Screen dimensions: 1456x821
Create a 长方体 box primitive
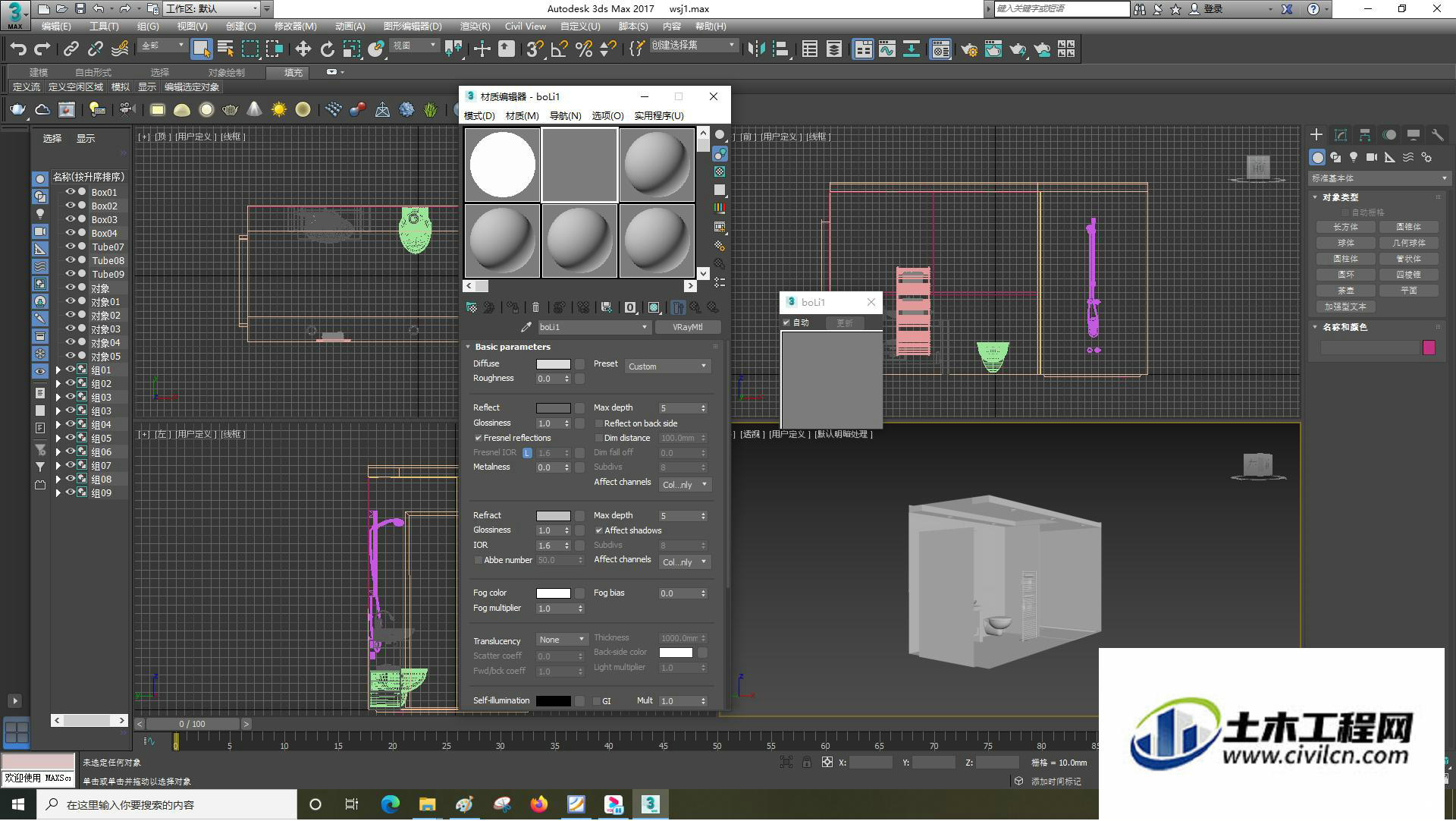pyautogui.click(x=1346, y=227)
